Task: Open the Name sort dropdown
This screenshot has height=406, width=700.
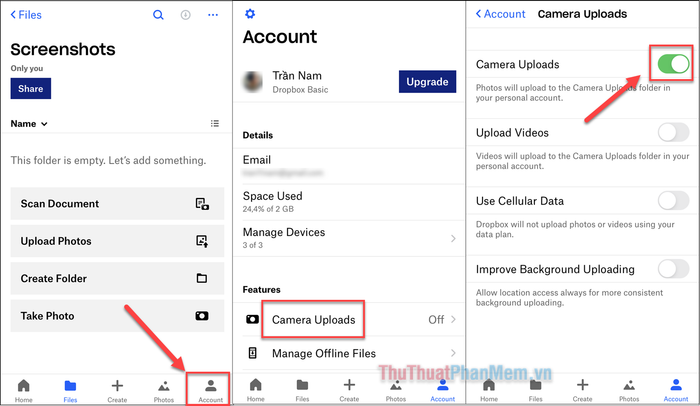Action: pos(29,124)
